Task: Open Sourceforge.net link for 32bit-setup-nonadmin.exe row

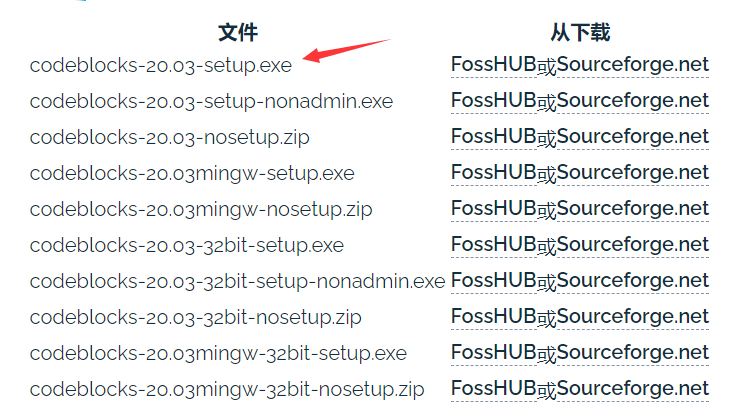Action: click(633, 281)
